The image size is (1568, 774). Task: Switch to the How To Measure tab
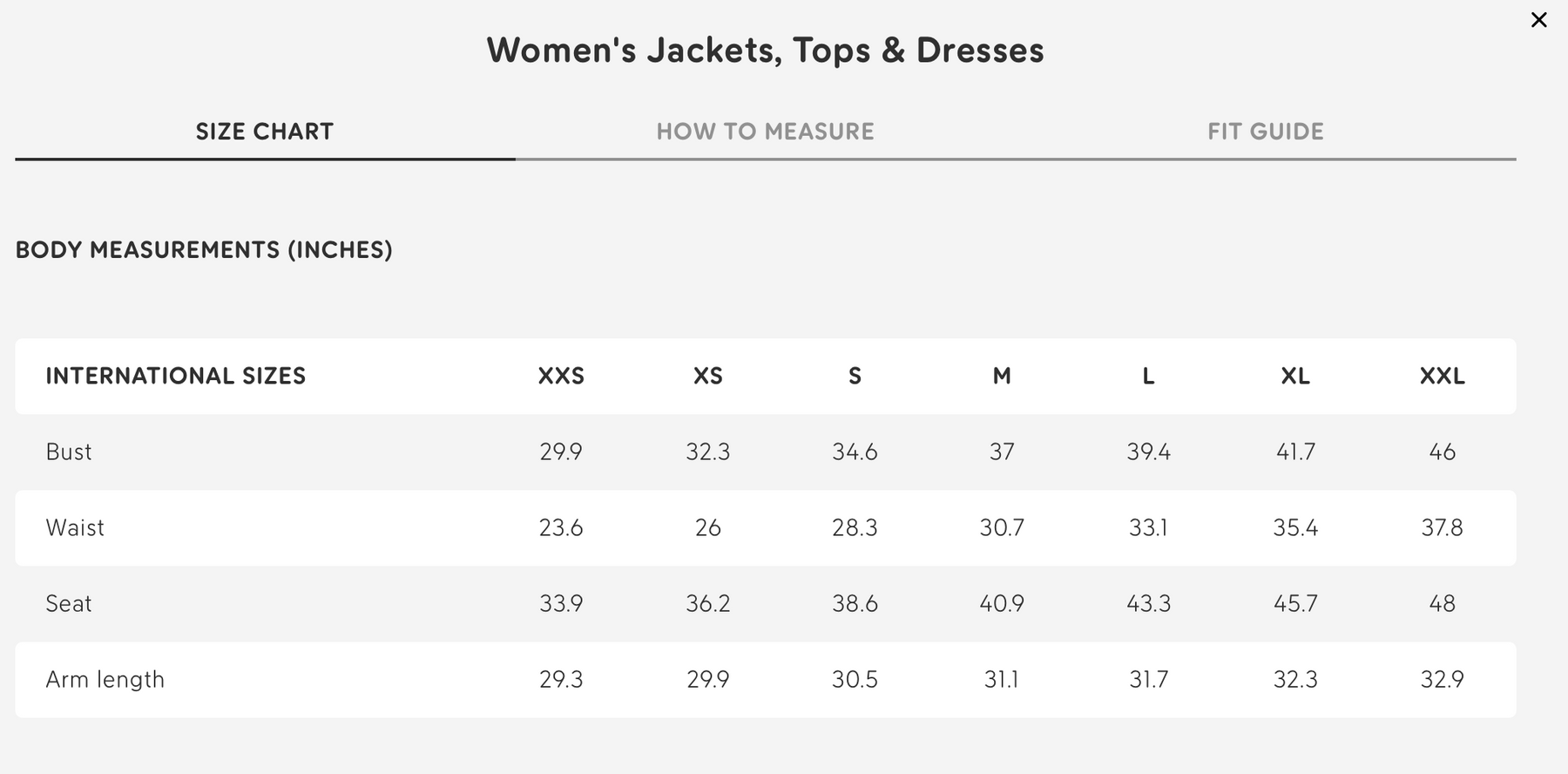[x=765, y=132]
